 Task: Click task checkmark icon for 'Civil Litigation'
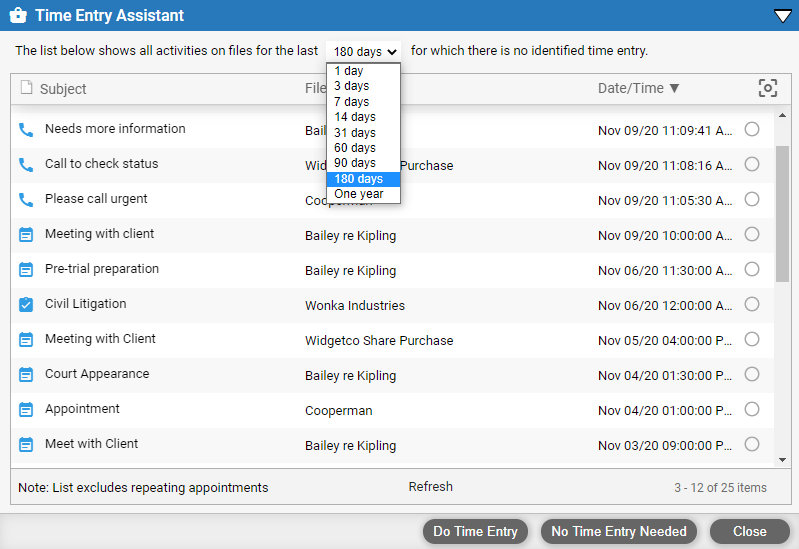click(x=26, y=304)
